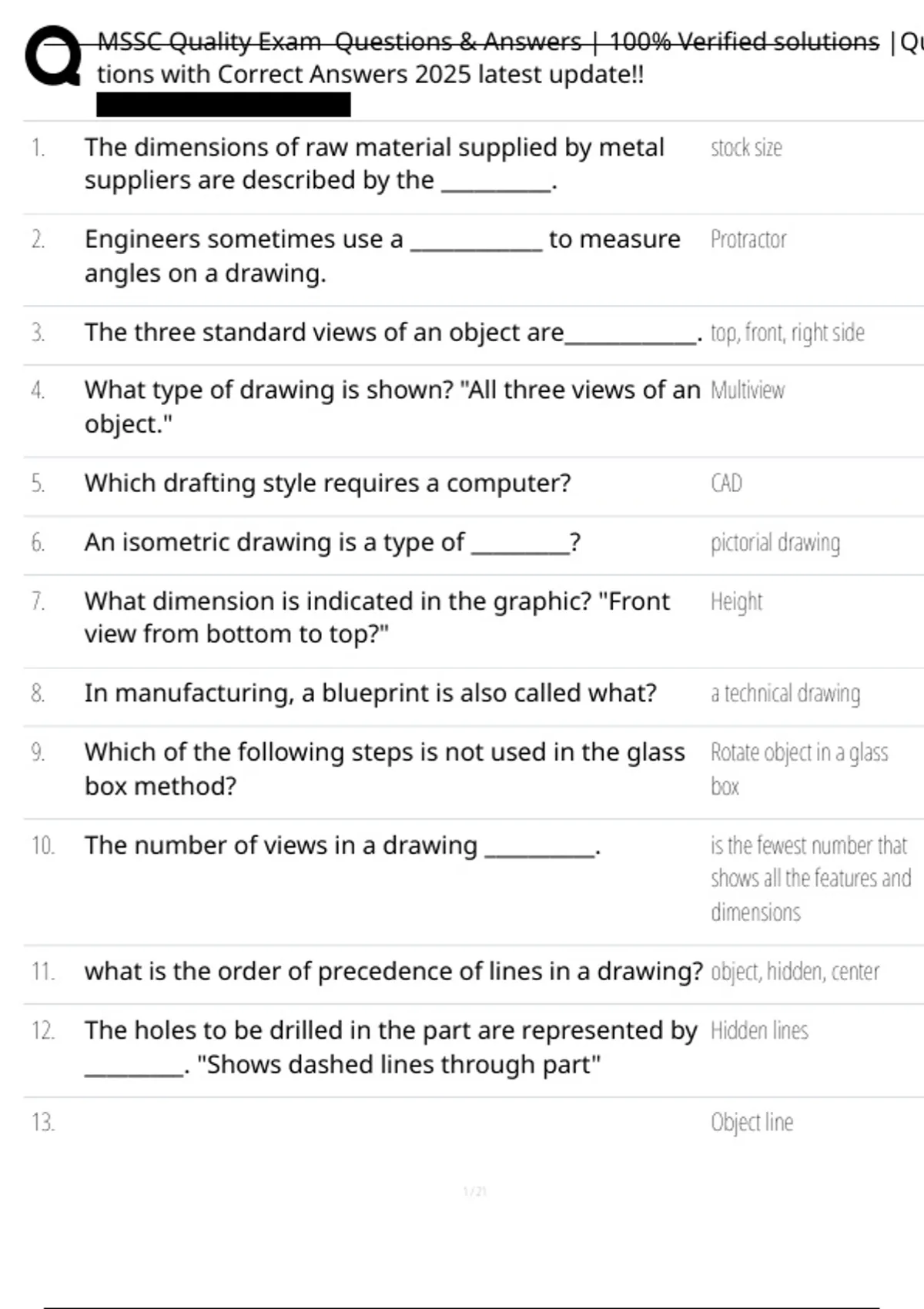Select the 'a technical drawing' answer
This screenshot has height=1309, width=924.
(785, 693)
